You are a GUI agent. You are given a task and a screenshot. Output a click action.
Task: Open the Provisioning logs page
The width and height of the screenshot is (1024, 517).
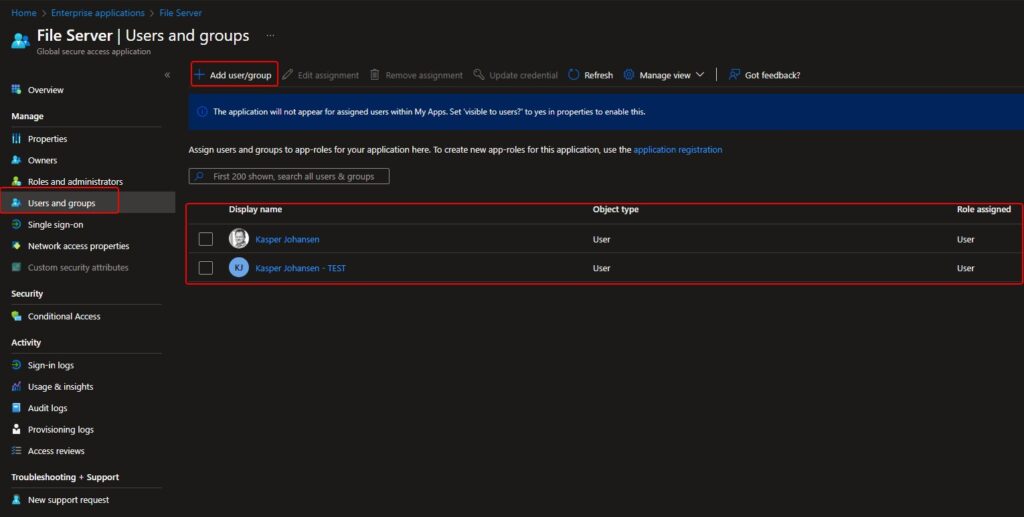[x=61, y=430]
